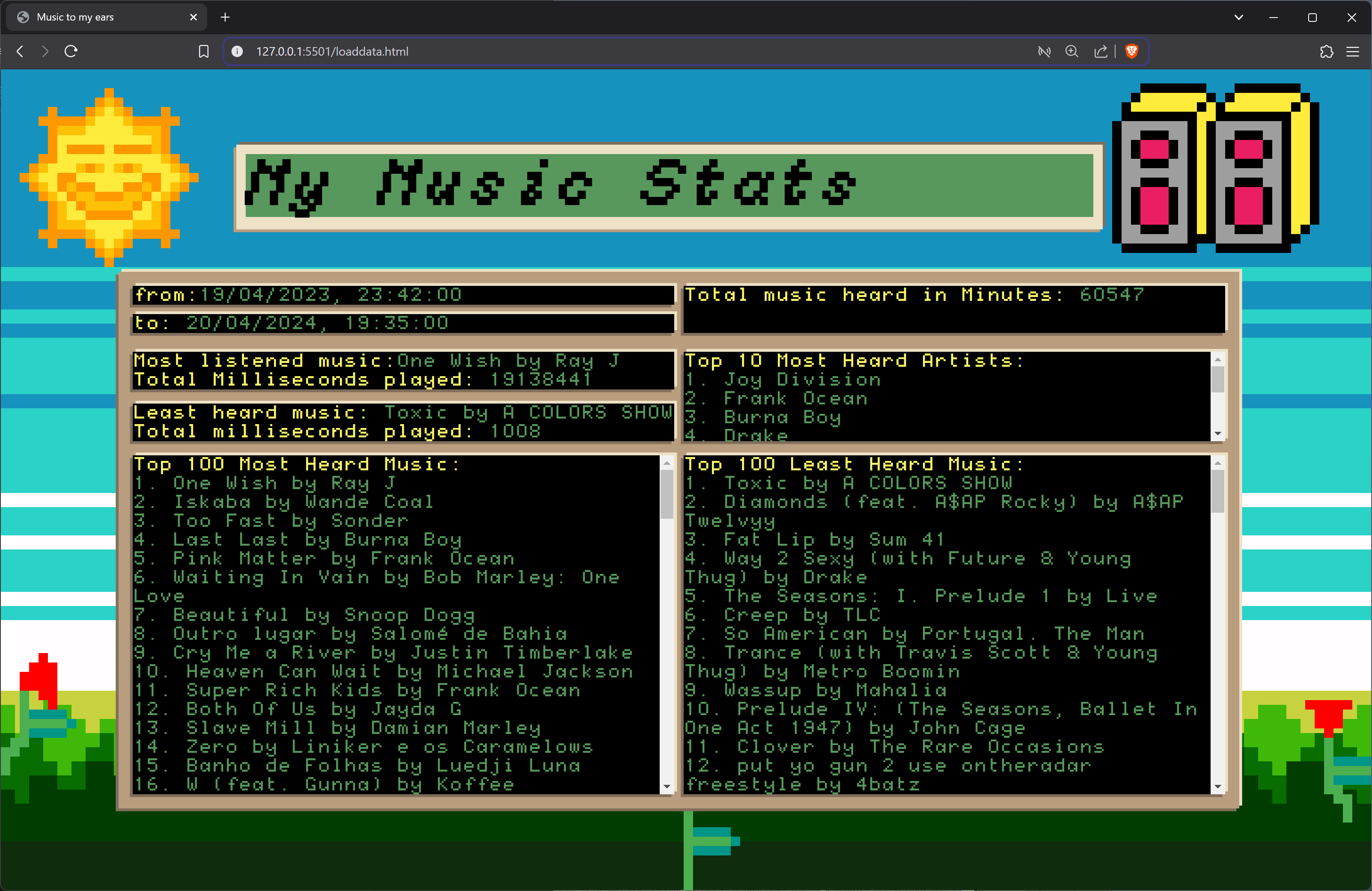The height and width of the screenshot is (891, 1372).
Task: Select 'Iskaba by Wande Coal' entry
Action: 283,502
